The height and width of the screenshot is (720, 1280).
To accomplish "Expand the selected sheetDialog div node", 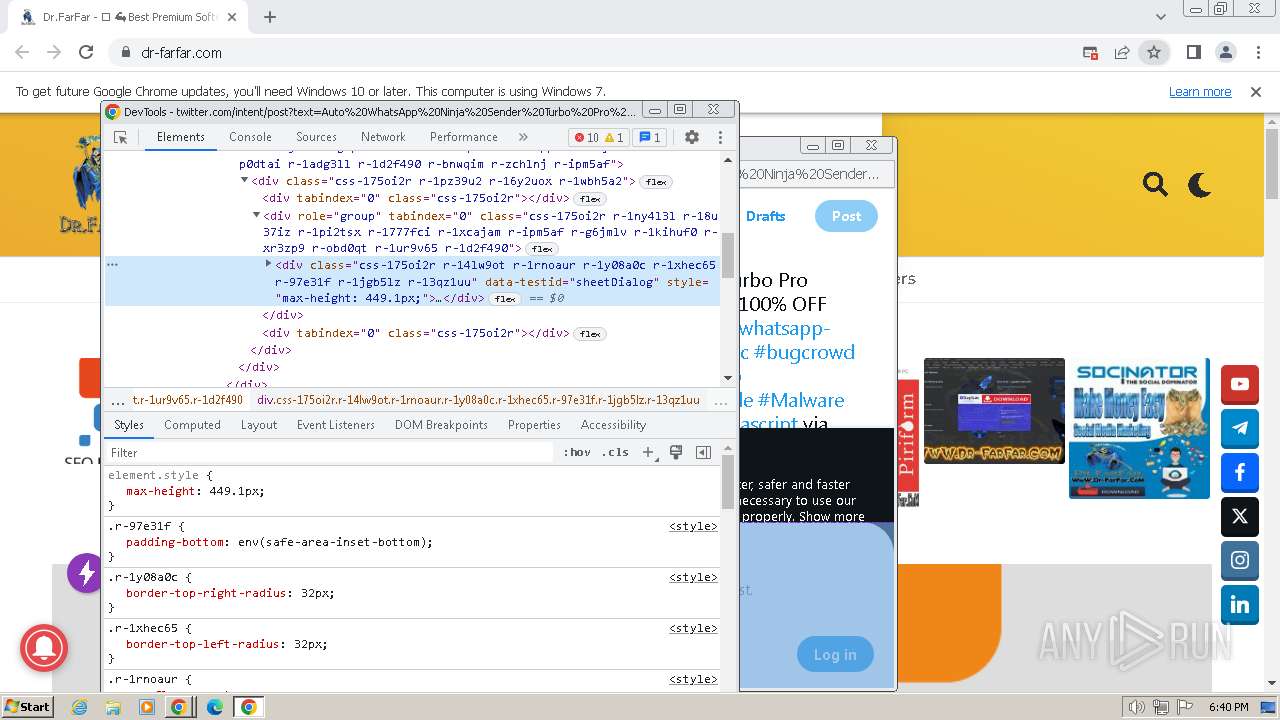I will 268,264.
